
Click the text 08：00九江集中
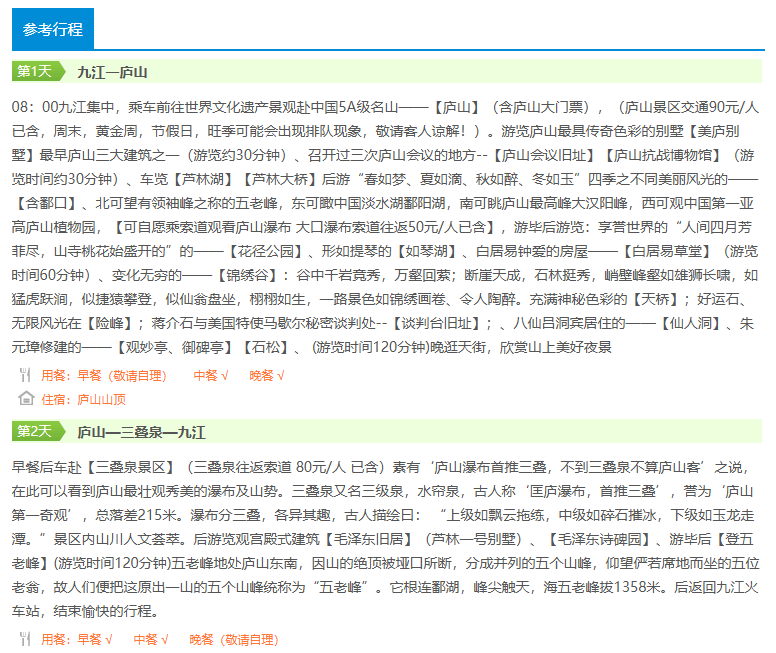pyautogui.click(x=63, y=107)
